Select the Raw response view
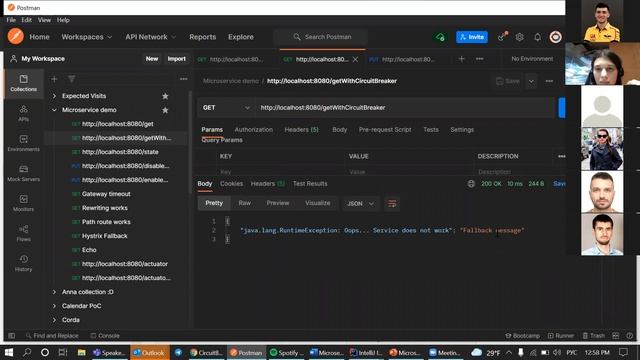 coord(244,203)
